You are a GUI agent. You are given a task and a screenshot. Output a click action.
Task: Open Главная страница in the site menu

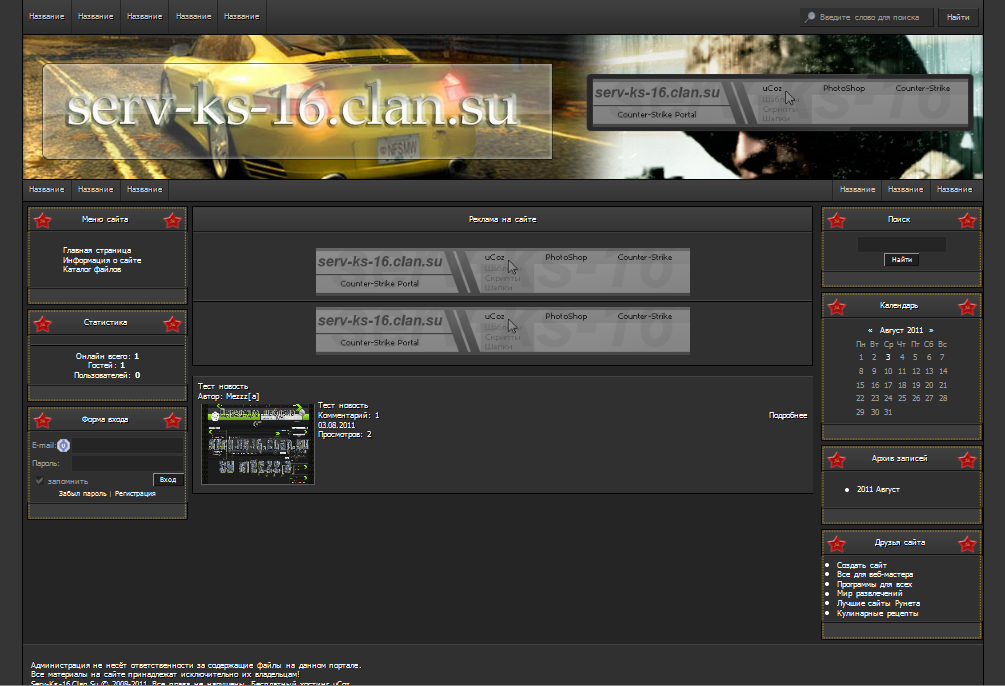(x=97, y=250)
